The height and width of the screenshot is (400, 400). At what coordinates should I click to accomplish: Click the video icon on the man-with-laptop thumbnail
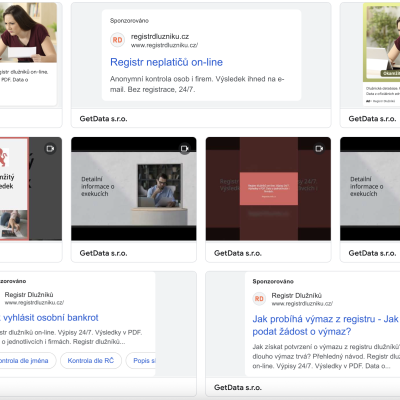(185, 148)
